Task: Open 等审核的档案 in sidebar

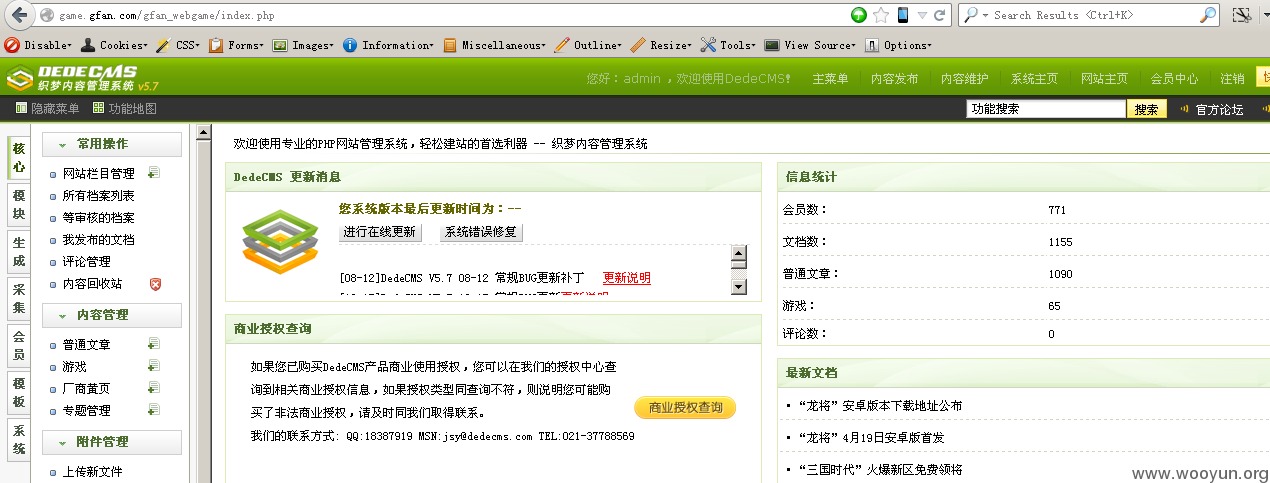Action: 98,218
